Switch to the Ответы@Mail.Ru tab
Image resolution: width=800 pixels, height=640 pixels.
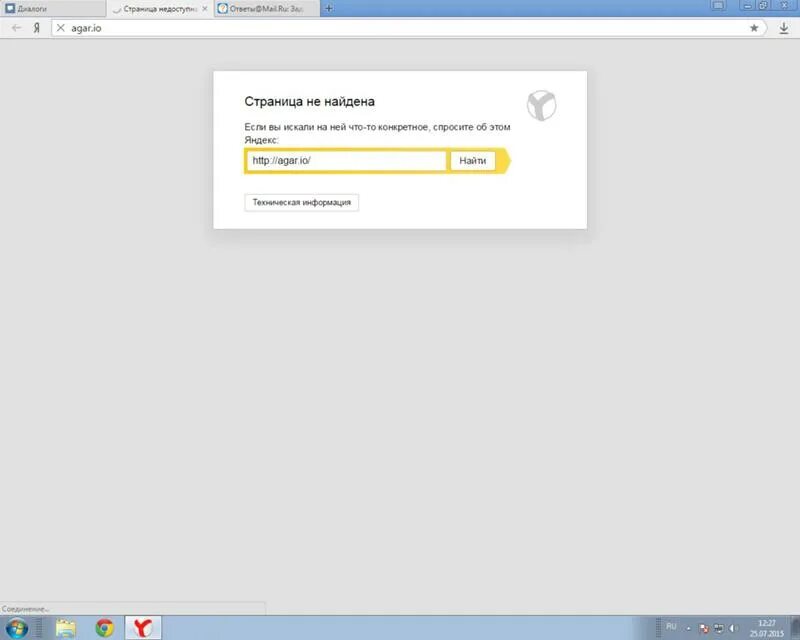click(266, 9)
